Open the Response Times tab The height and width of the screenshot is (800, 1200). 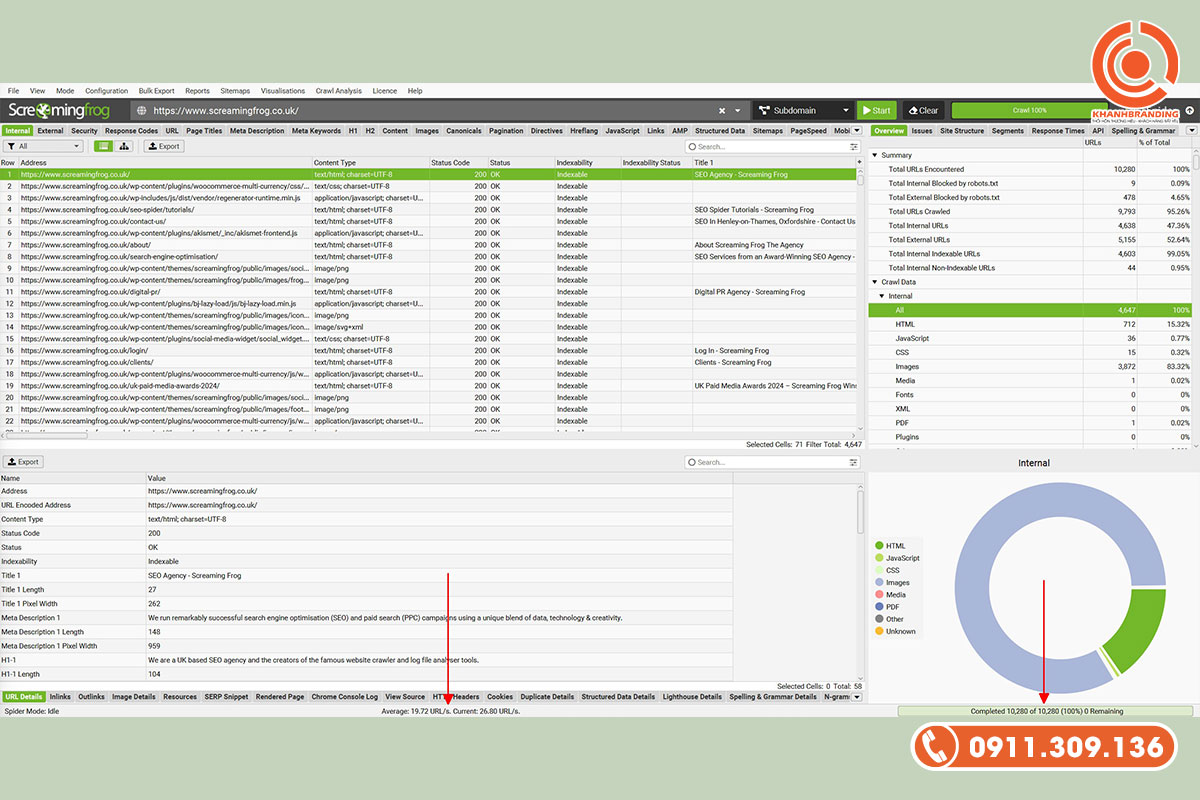pyautogui.click(x=1058, y=131)
